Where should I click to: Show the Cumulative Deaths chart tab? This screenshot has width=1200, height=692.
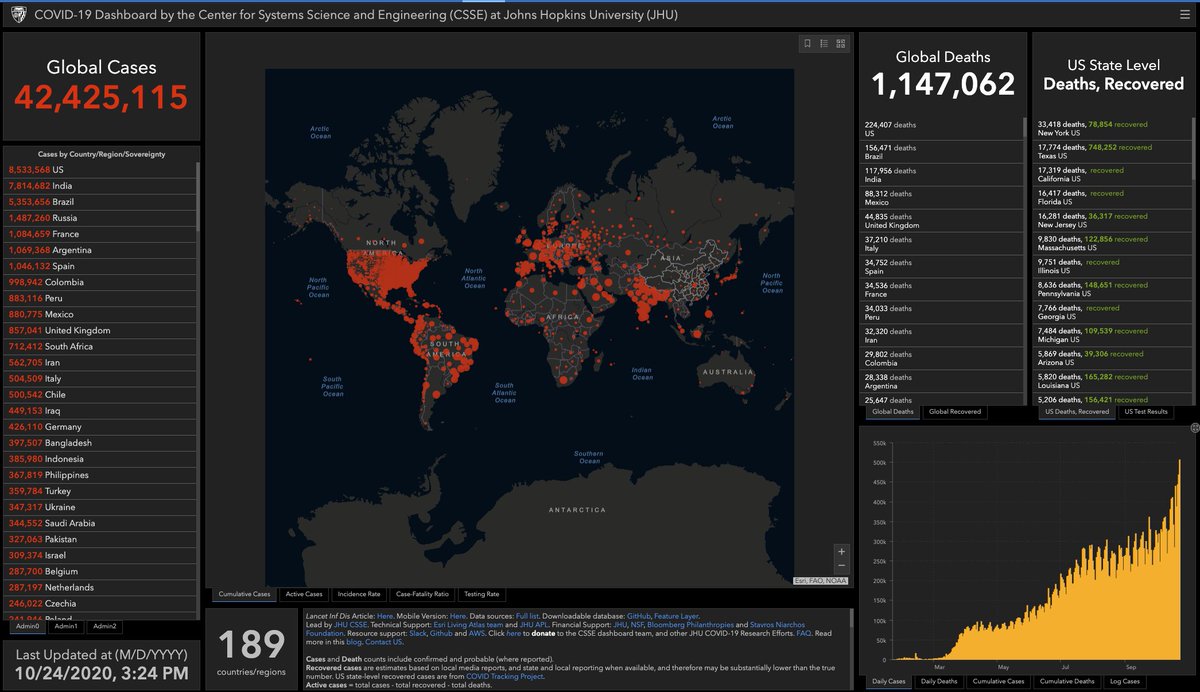1068,681
